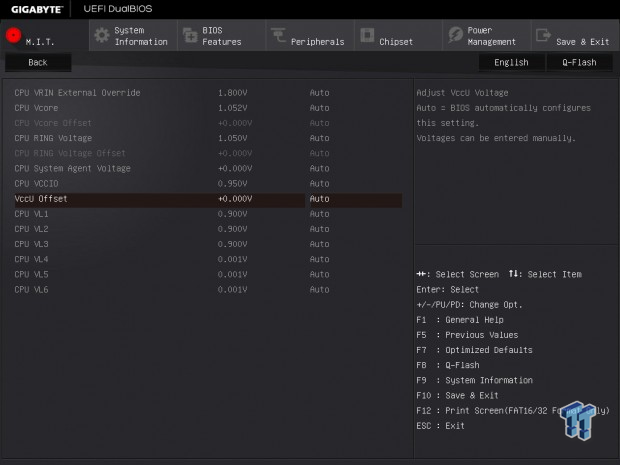
Task: Open Auto option for CPU Vcore
Action: pos(319,108)
